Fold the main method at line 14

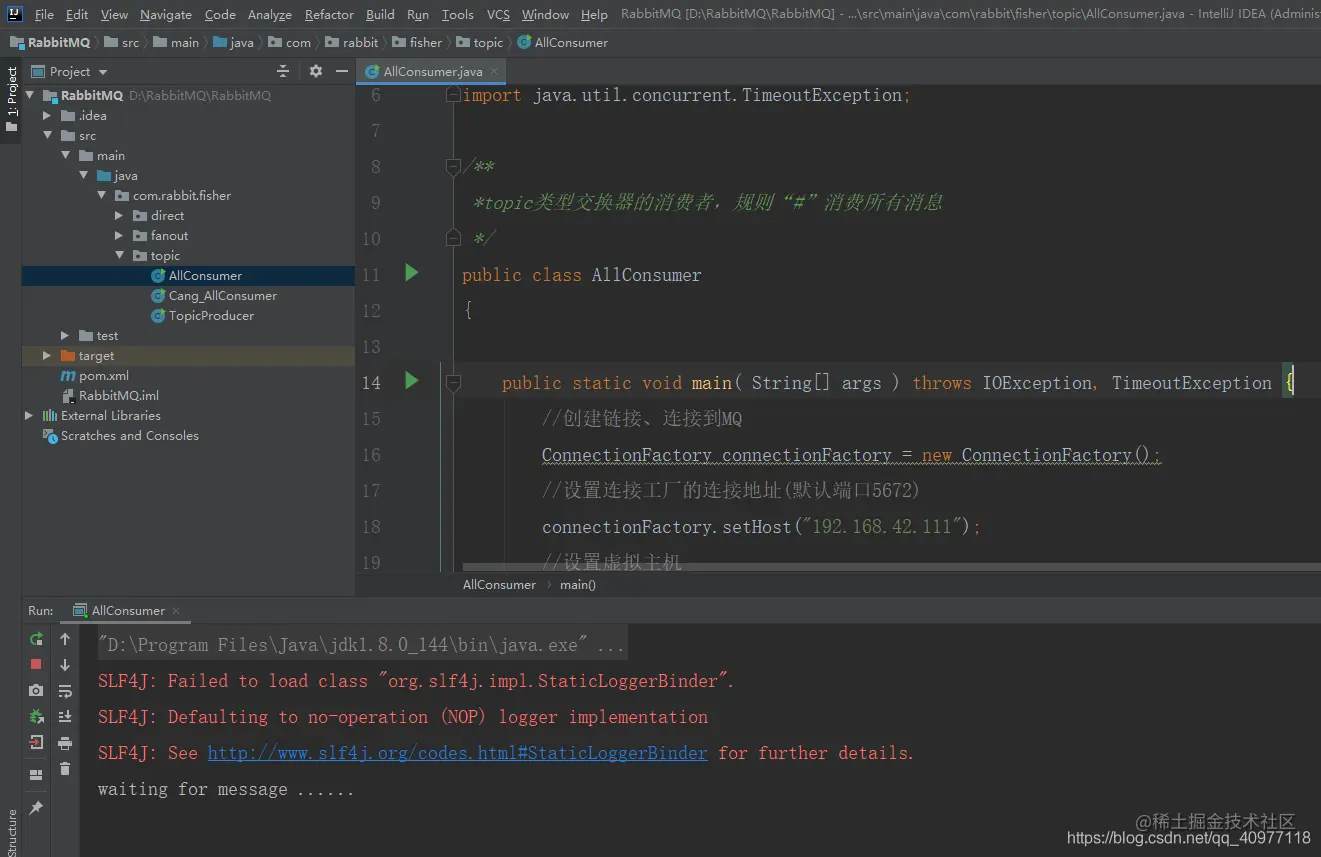tap(453, 382)
